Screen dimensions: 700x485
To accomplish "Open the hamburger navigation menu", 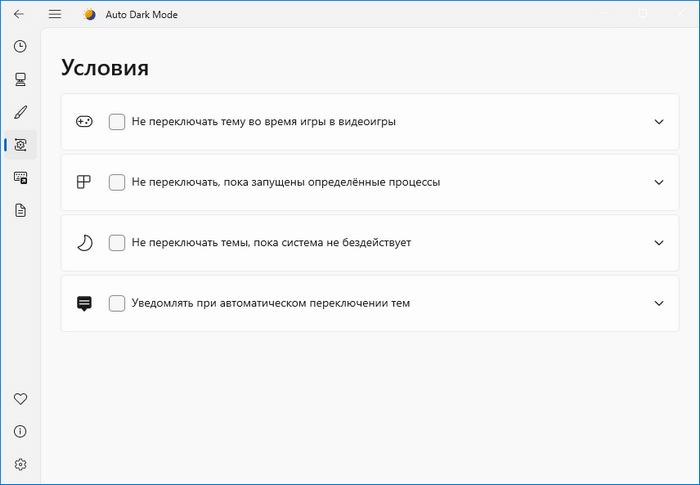I will coord(55,14).
